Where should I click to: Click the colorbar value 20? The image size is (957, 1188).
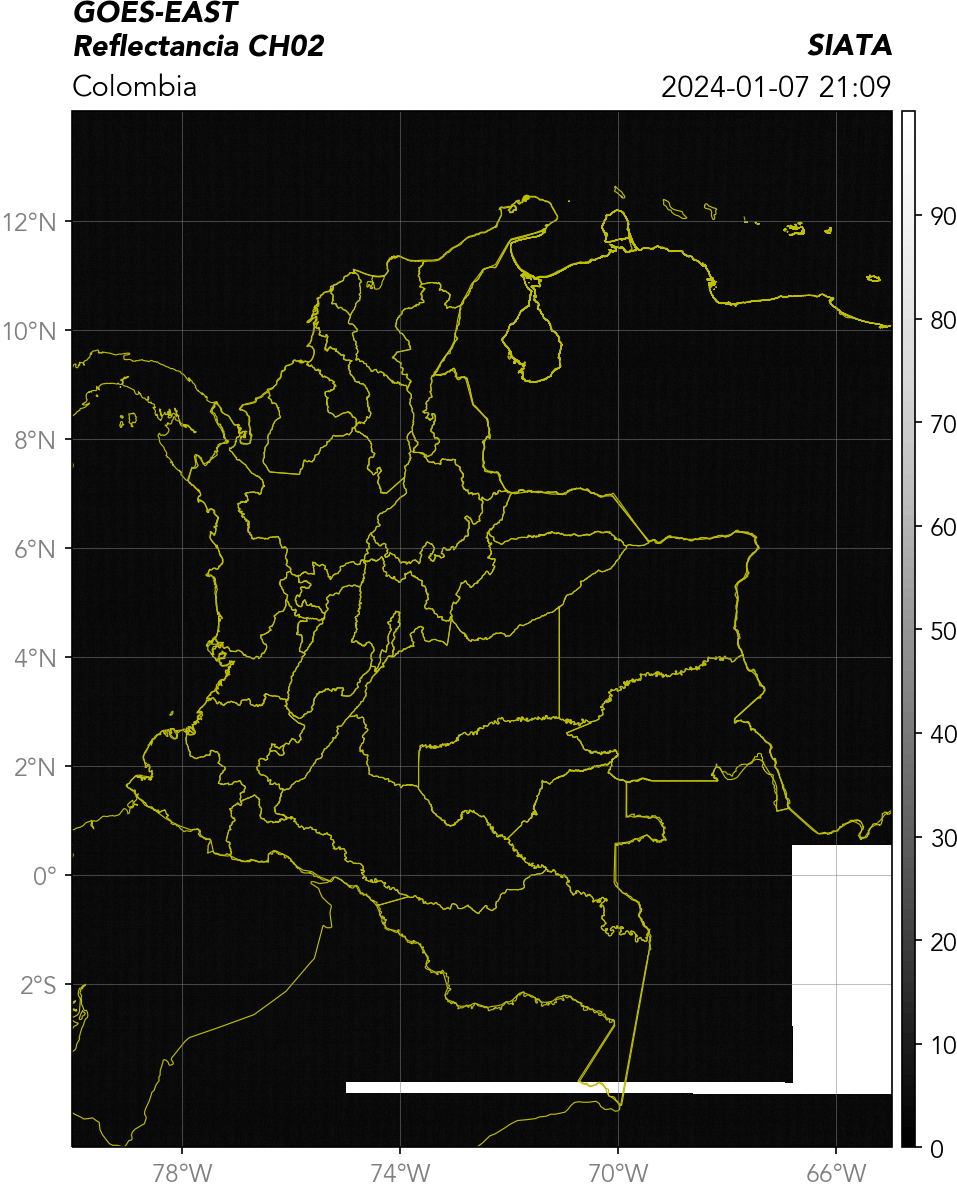[x=943, y=942]
